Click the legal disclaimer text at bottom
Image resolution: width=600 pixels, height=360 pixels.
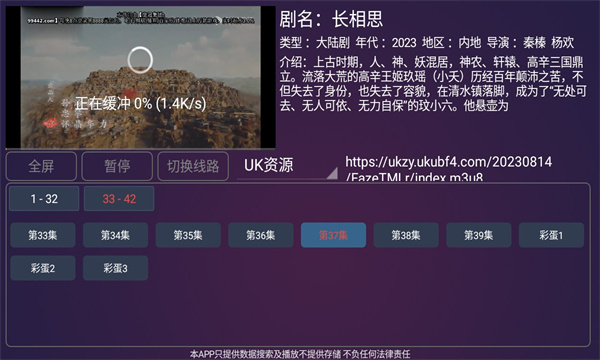(x=300, y=354)
